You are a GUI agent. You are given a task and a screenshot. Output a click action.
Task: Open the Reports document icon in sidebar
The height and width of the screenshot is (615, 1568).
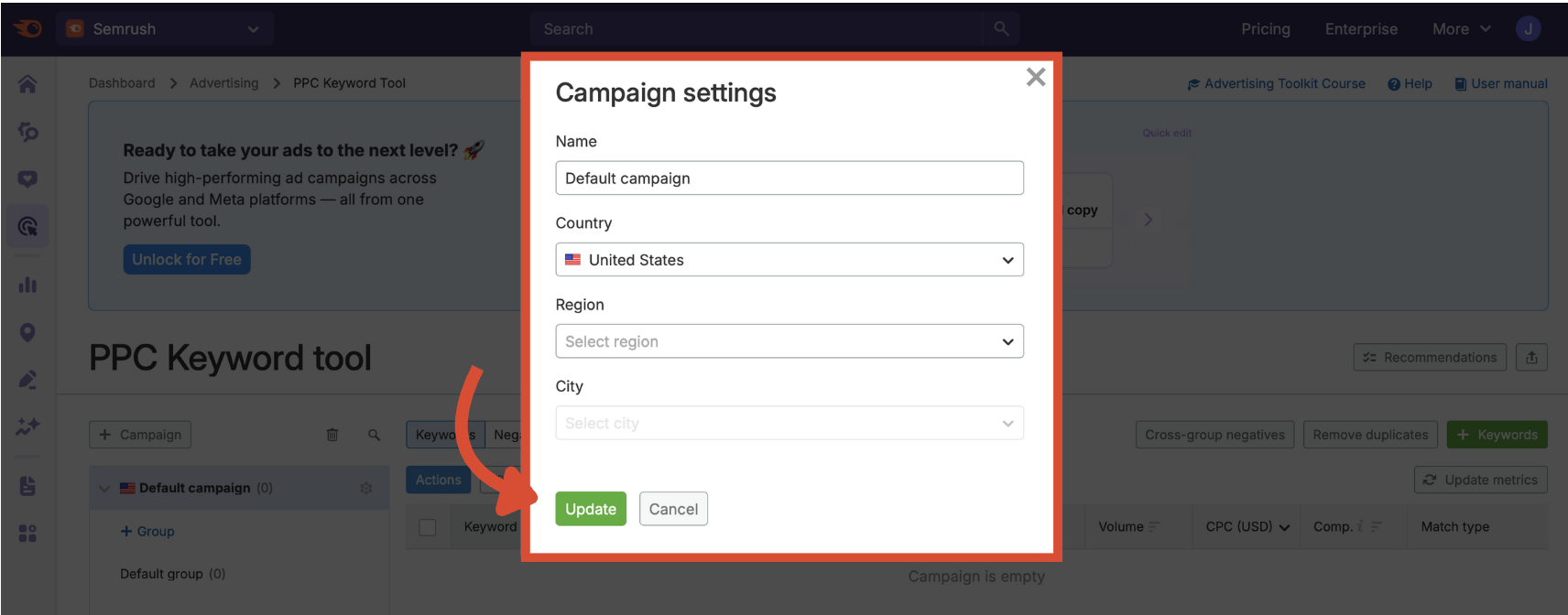pyautogui.click(x=27, y=486)
